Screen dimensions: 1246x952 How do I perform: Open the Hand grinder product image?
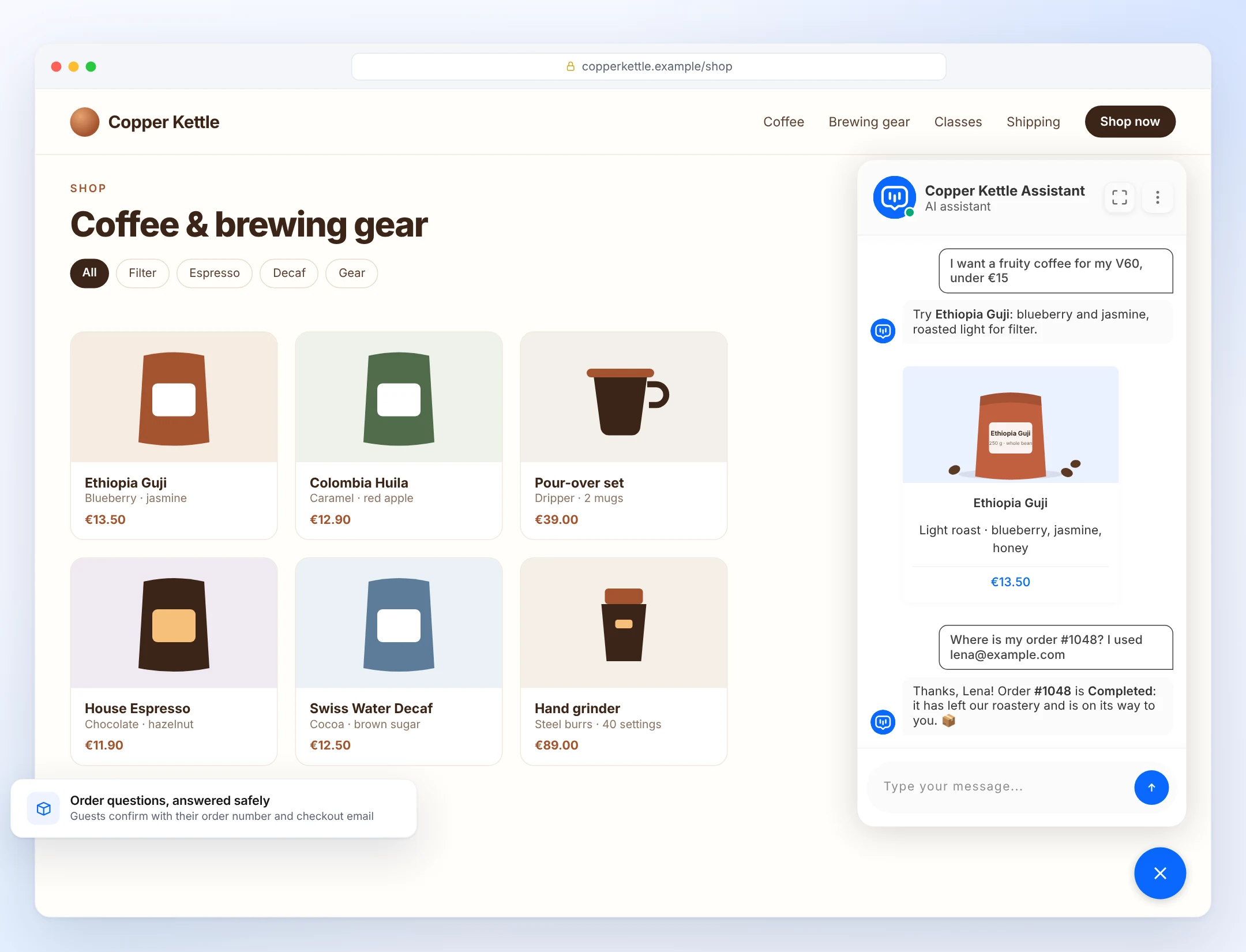(624, 623)
